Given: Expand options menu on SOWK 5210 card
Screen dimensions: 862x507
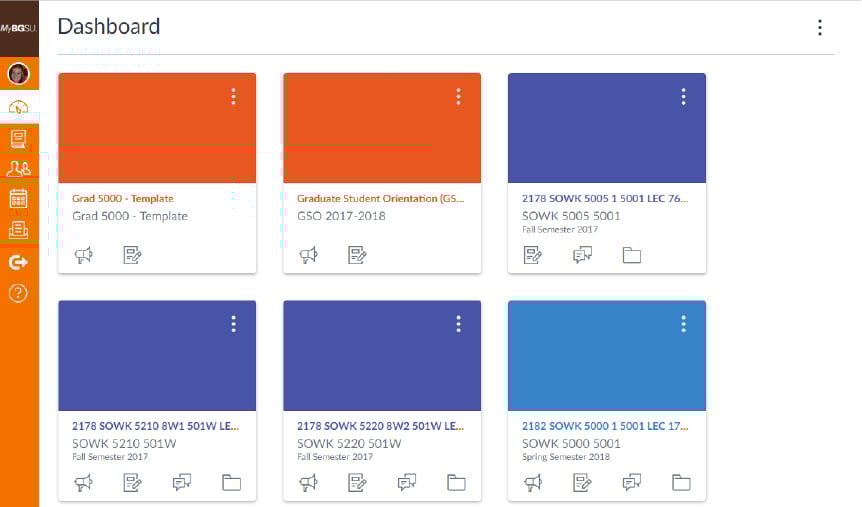Looking at the screenshot, I should [233, 324].
